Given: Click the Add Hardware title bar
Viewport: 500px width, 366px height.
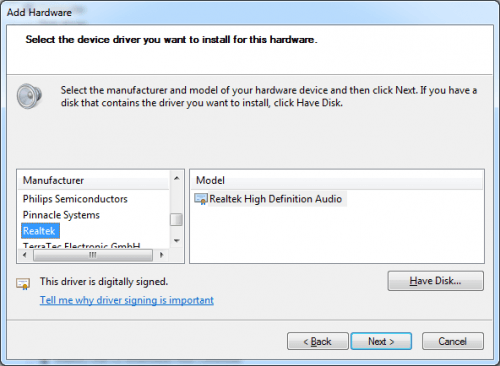Looking at the screenshot, I should [x=250, y=12].
